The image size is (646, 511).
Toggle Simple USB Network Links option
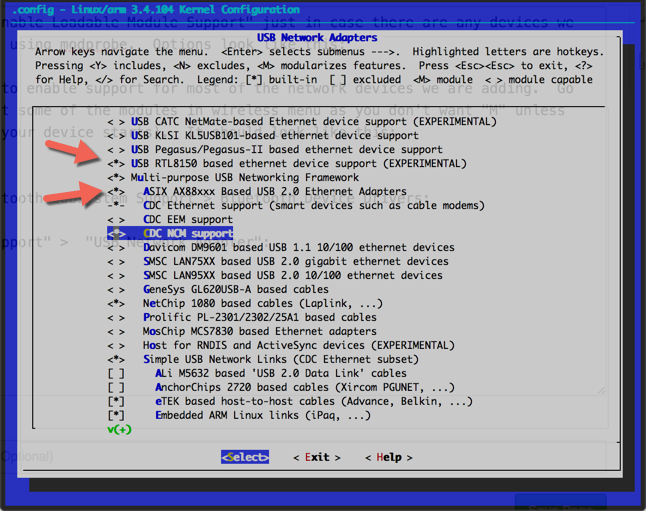[x=263, y=360]
